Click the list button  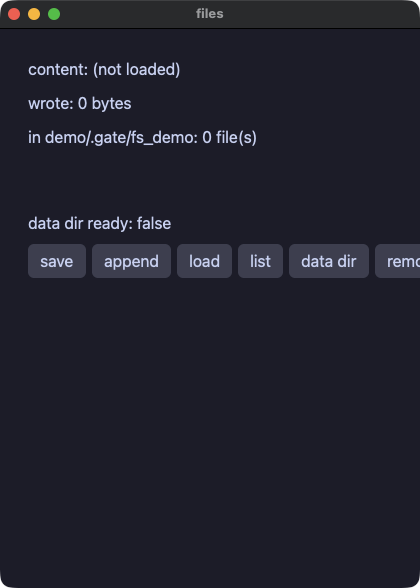click(260, 261)
